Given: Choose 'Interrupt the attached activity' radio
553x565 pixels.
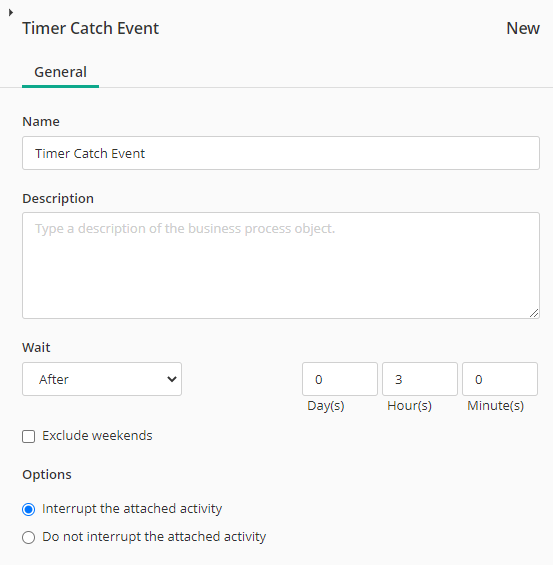Looking at the screenshot, I should pos(28,510).
